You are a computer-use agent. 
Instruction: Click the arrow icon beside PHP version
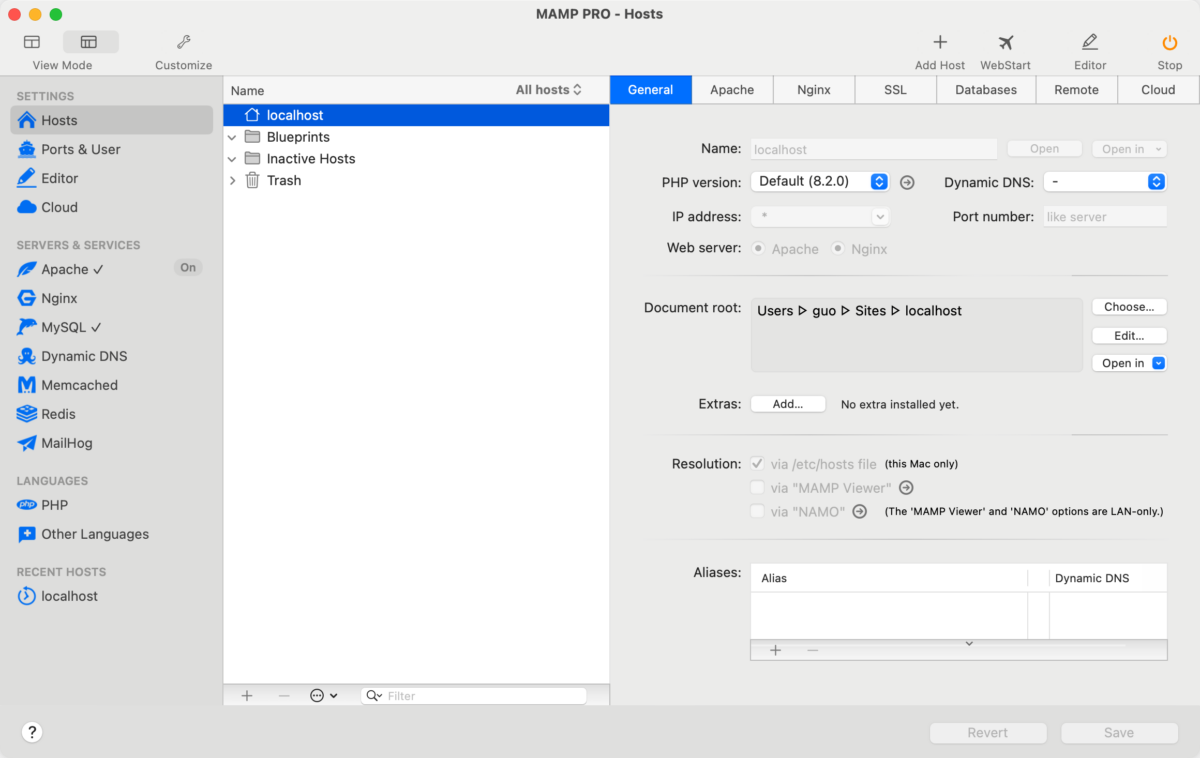[907, 182]
